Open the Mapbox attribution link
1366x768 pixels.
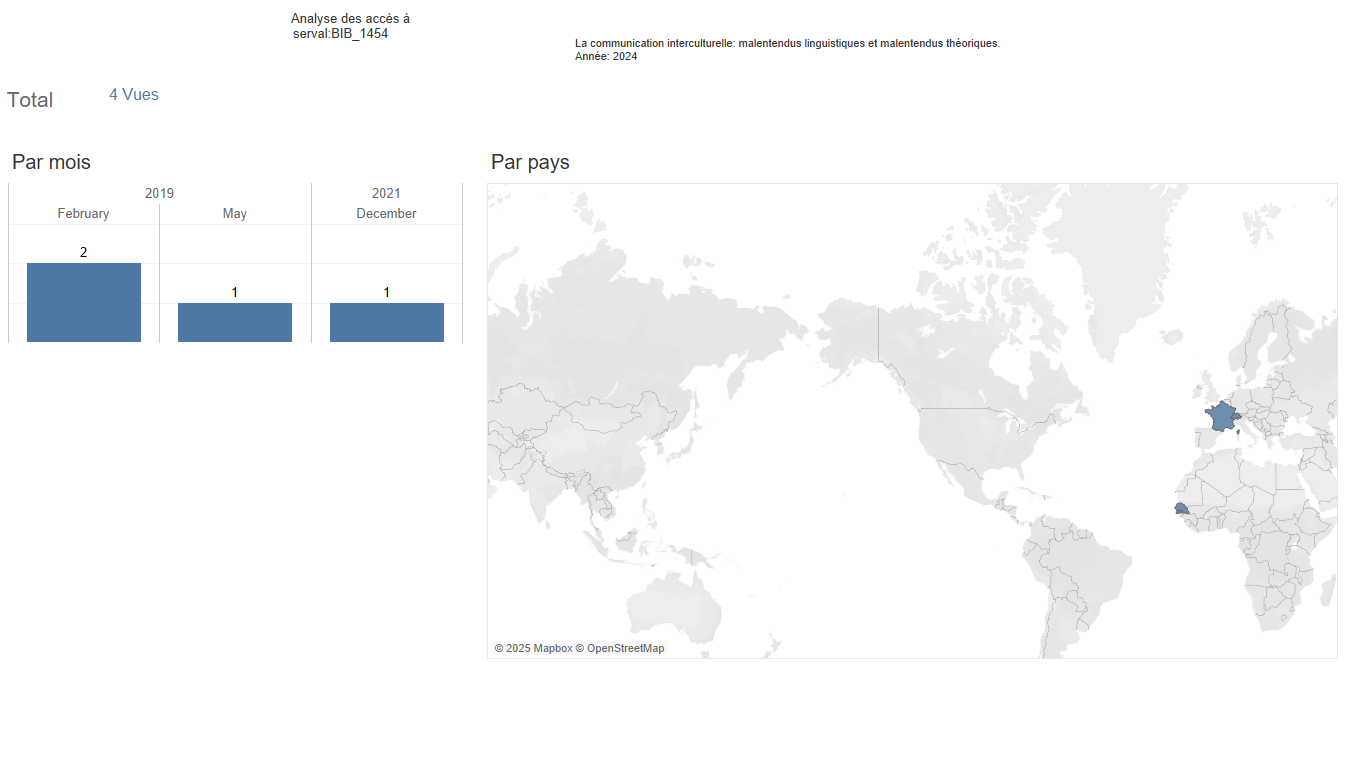coord(533,648)
